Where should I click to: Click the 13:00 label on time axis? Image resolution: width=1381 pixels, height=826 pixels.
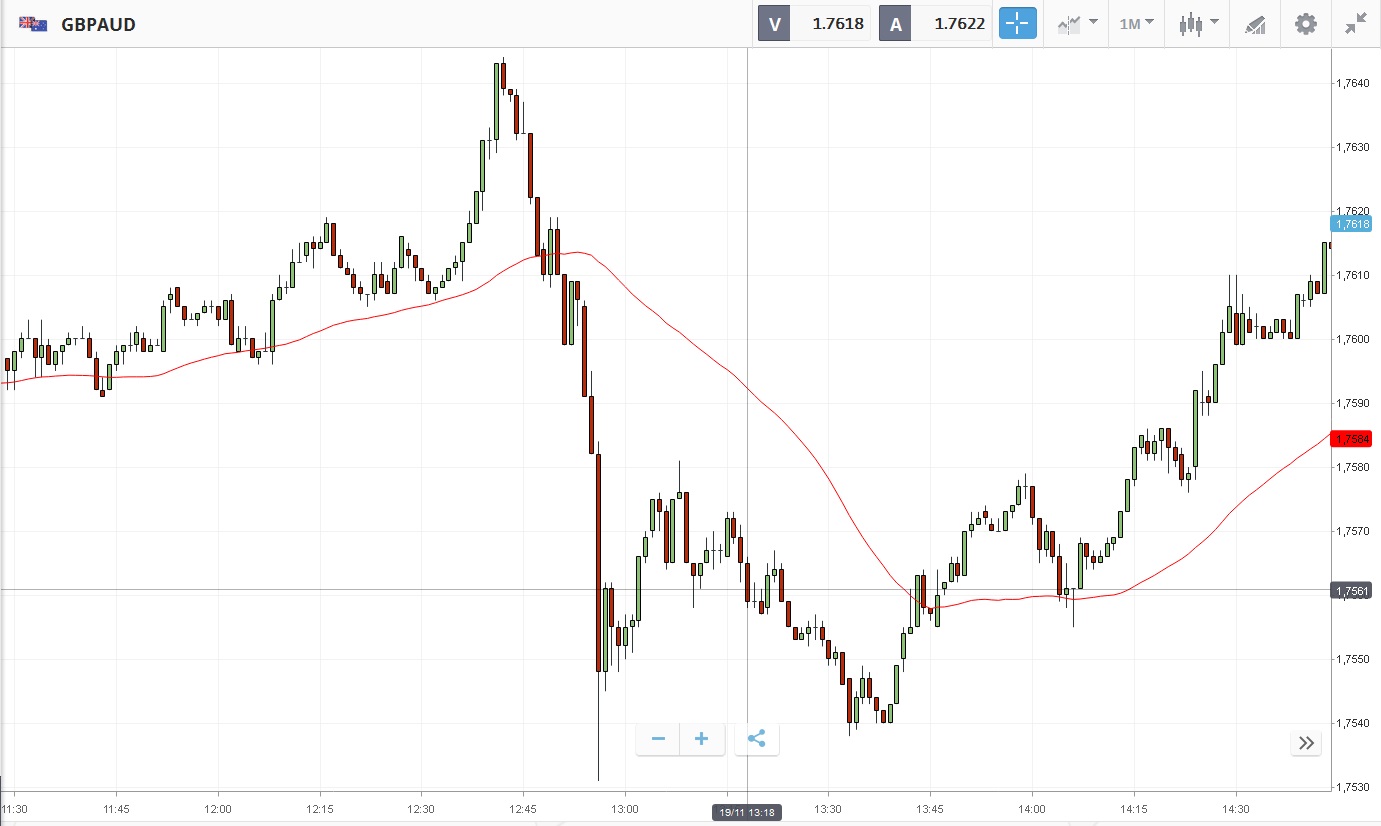625,808
